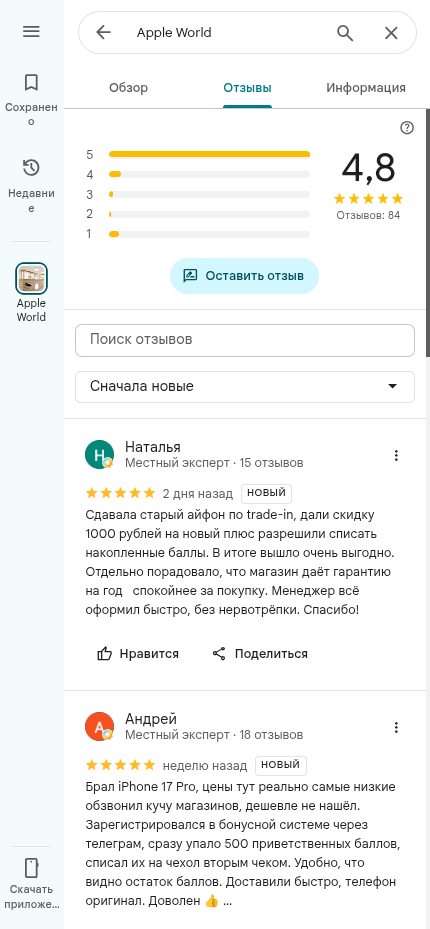Screen dimensions: 430x929
Task: Click the search magnifier icon
Action: click(x=345, y=33)
